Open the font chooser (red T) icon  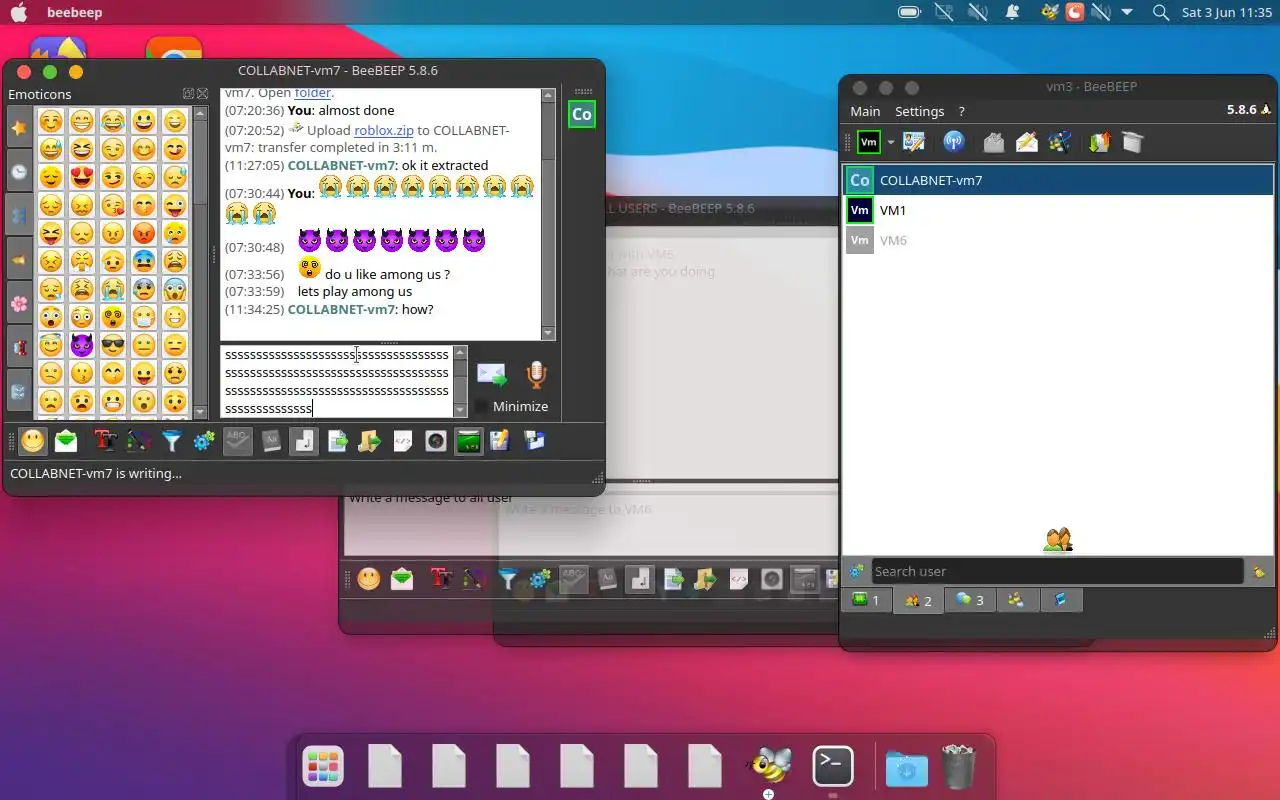[105, 441]
